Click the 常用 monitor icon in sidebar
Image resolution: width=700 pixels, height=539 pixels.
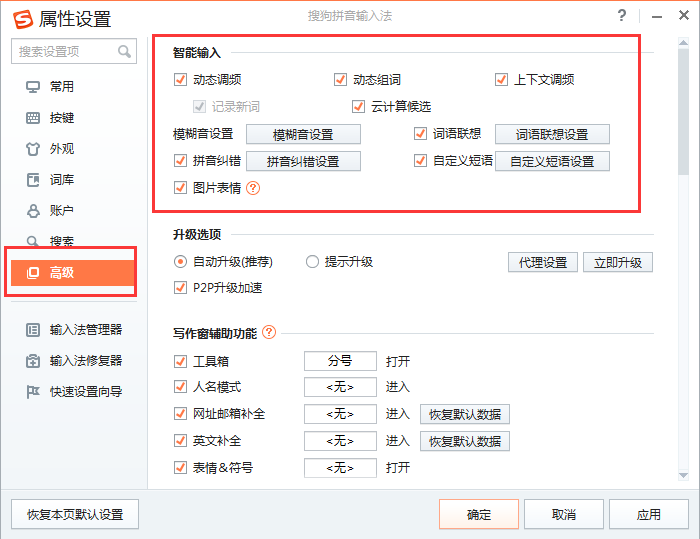32,87
